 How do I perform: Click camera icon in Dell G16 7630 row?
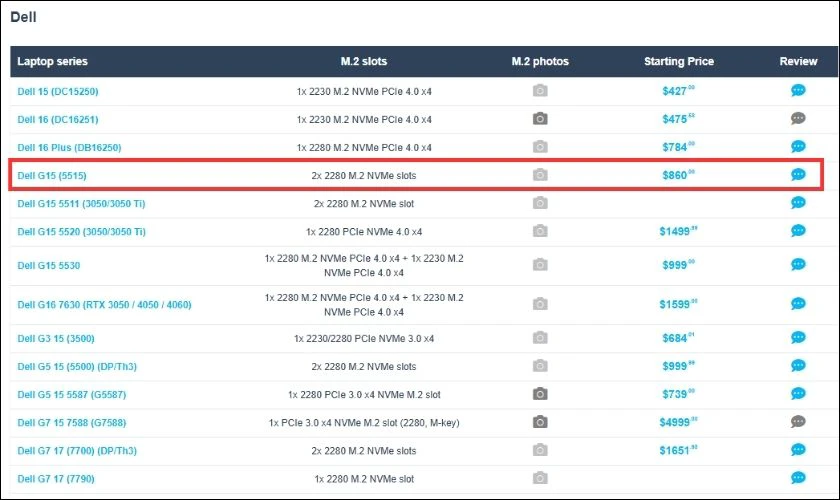point(540,304)
